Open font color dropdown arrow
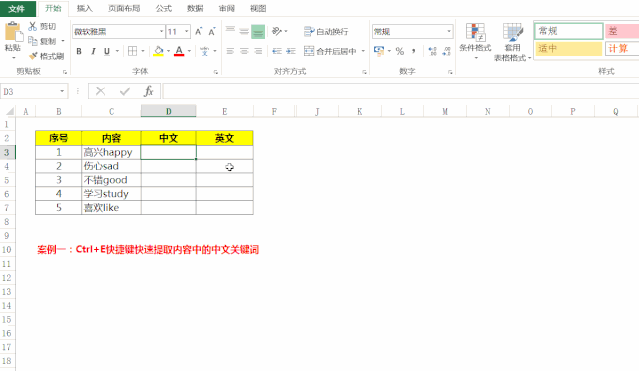Screen dimensions: 639x371 189,51
